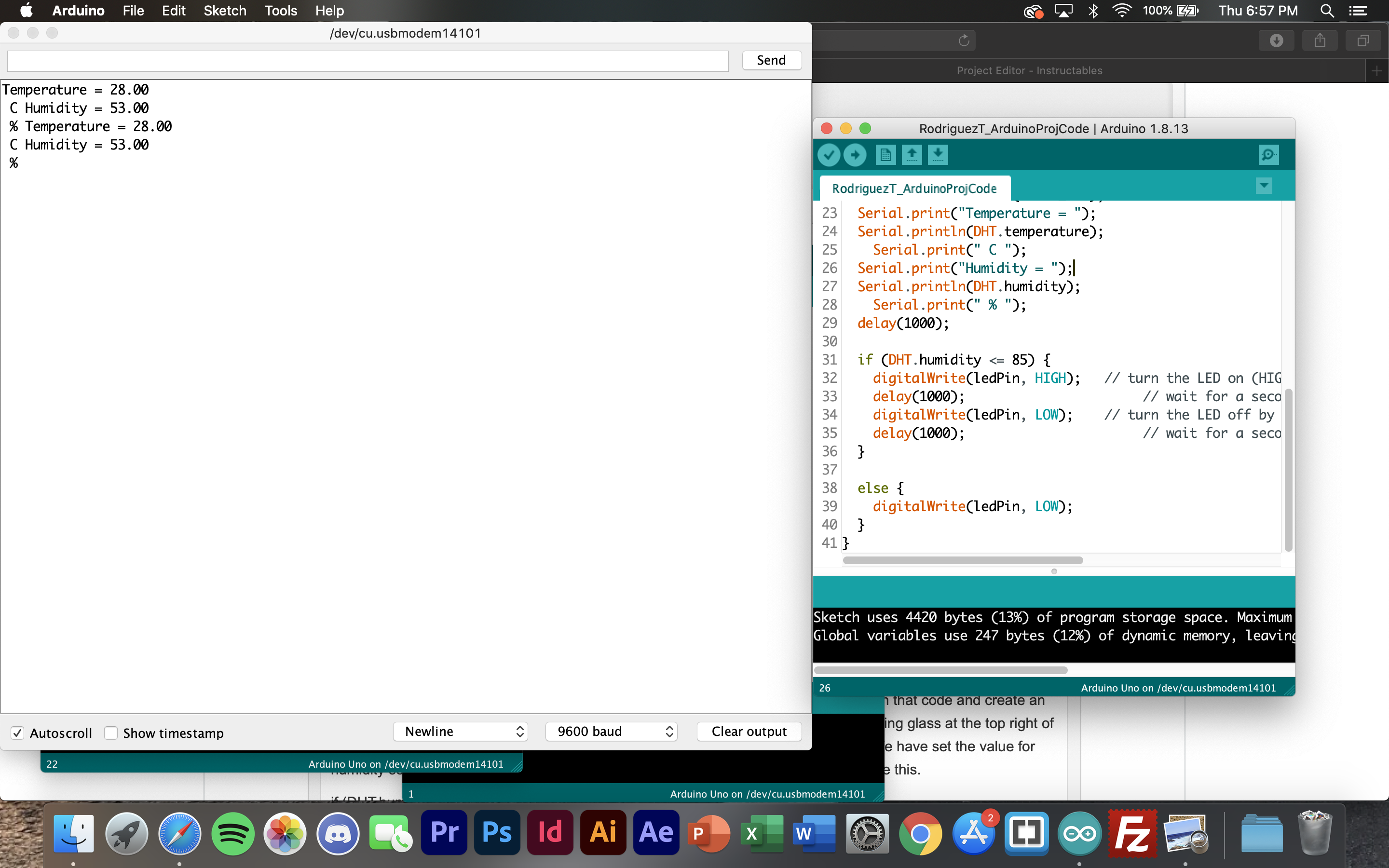Viewport: 1389px width, 868px height.
Task: Click the Upload arrow button
Action: (x=855, y=154)
